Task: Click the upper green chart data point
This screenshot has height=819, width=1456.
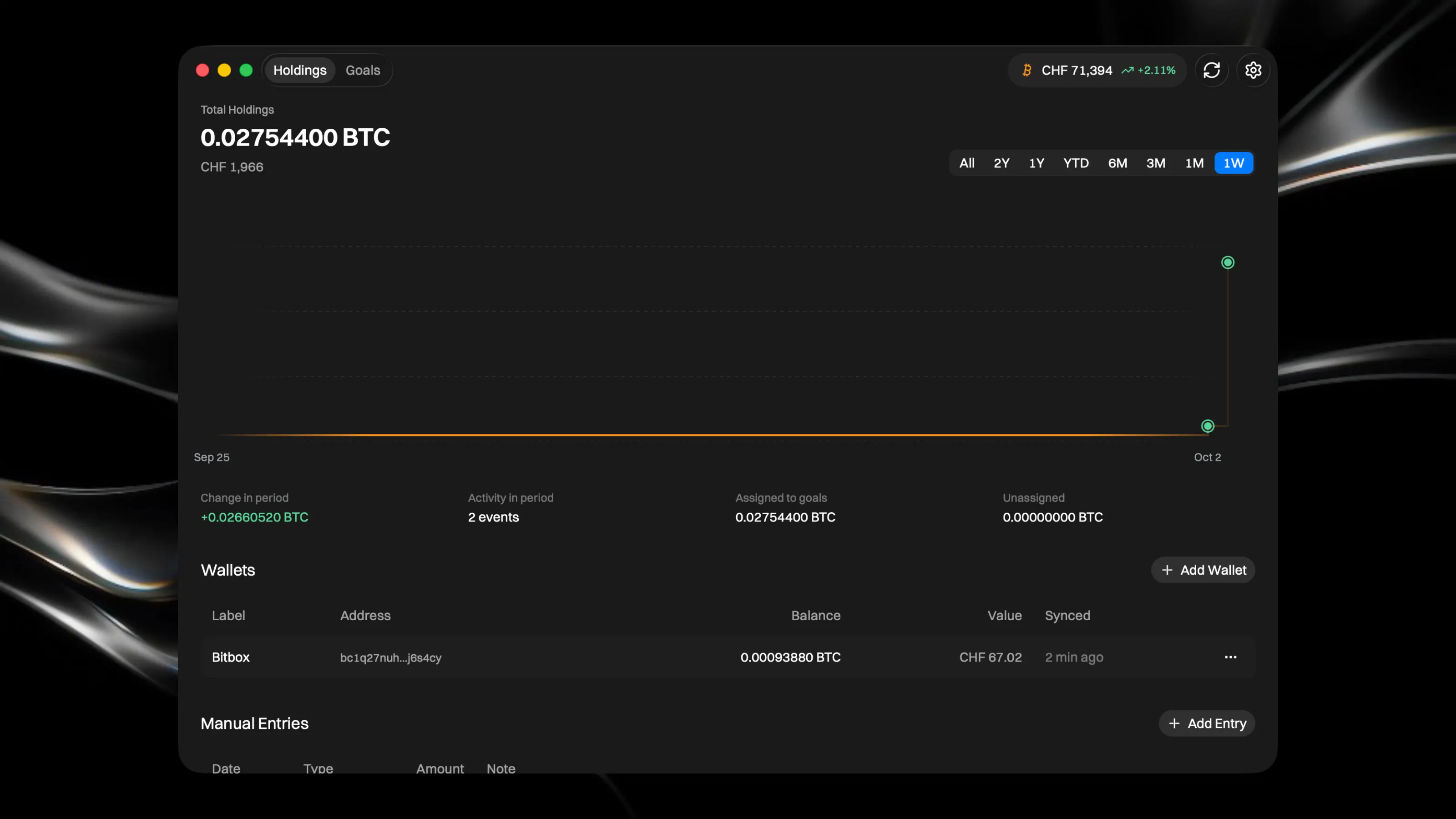Action: click(x=1228, y=262)
